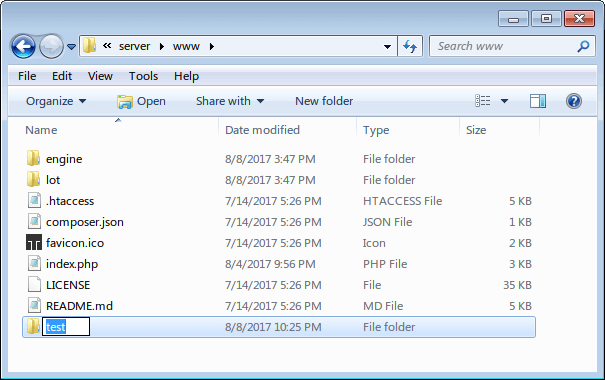
Task: Open the Edit menu
Action: click(62, 76)
